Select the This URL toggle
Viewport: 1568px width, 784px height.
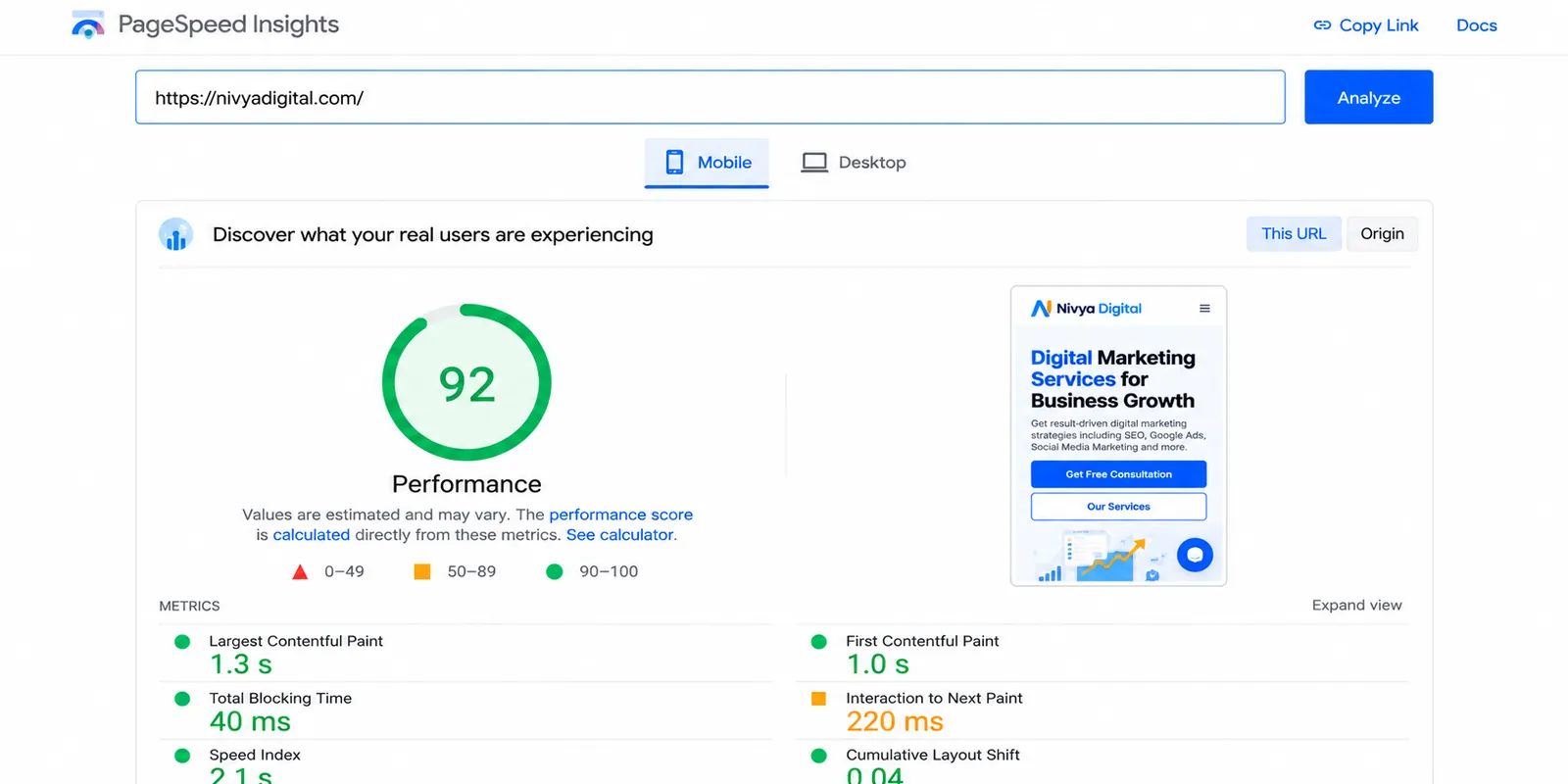[x=1294, y=234]
